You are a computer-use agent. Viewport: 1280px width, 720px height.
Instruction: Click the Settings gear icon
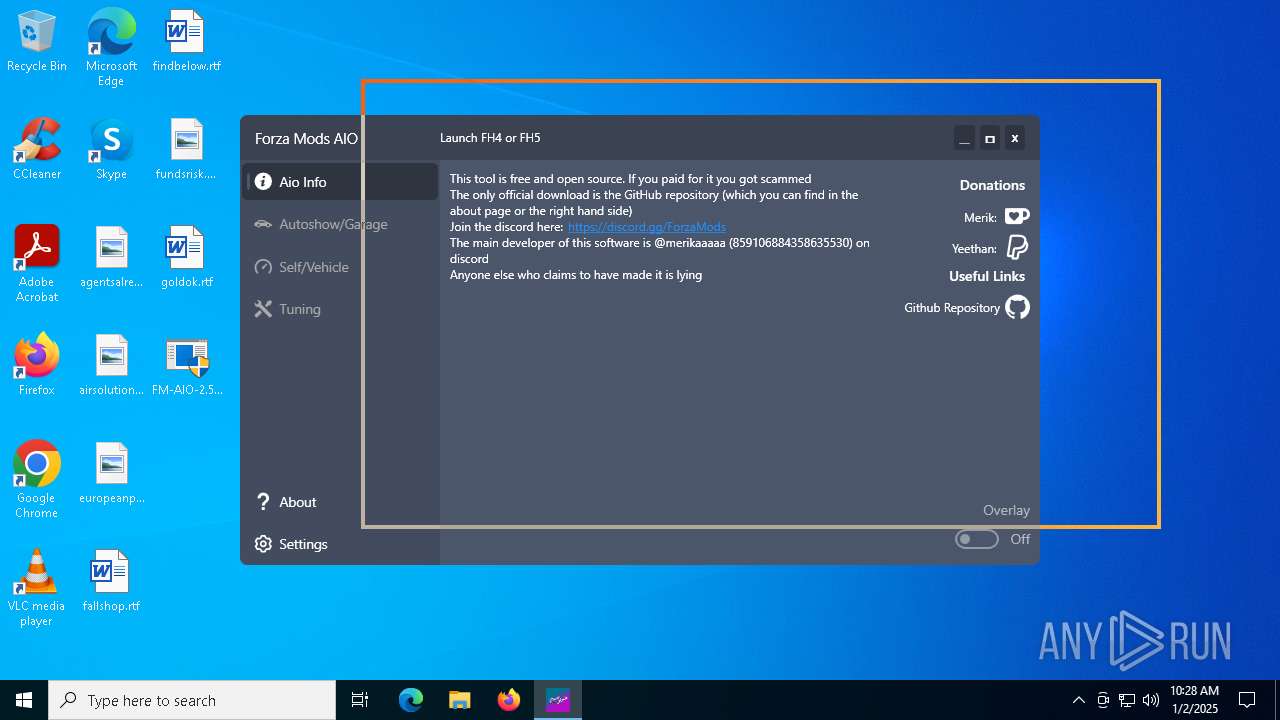(x=263, y=544)
